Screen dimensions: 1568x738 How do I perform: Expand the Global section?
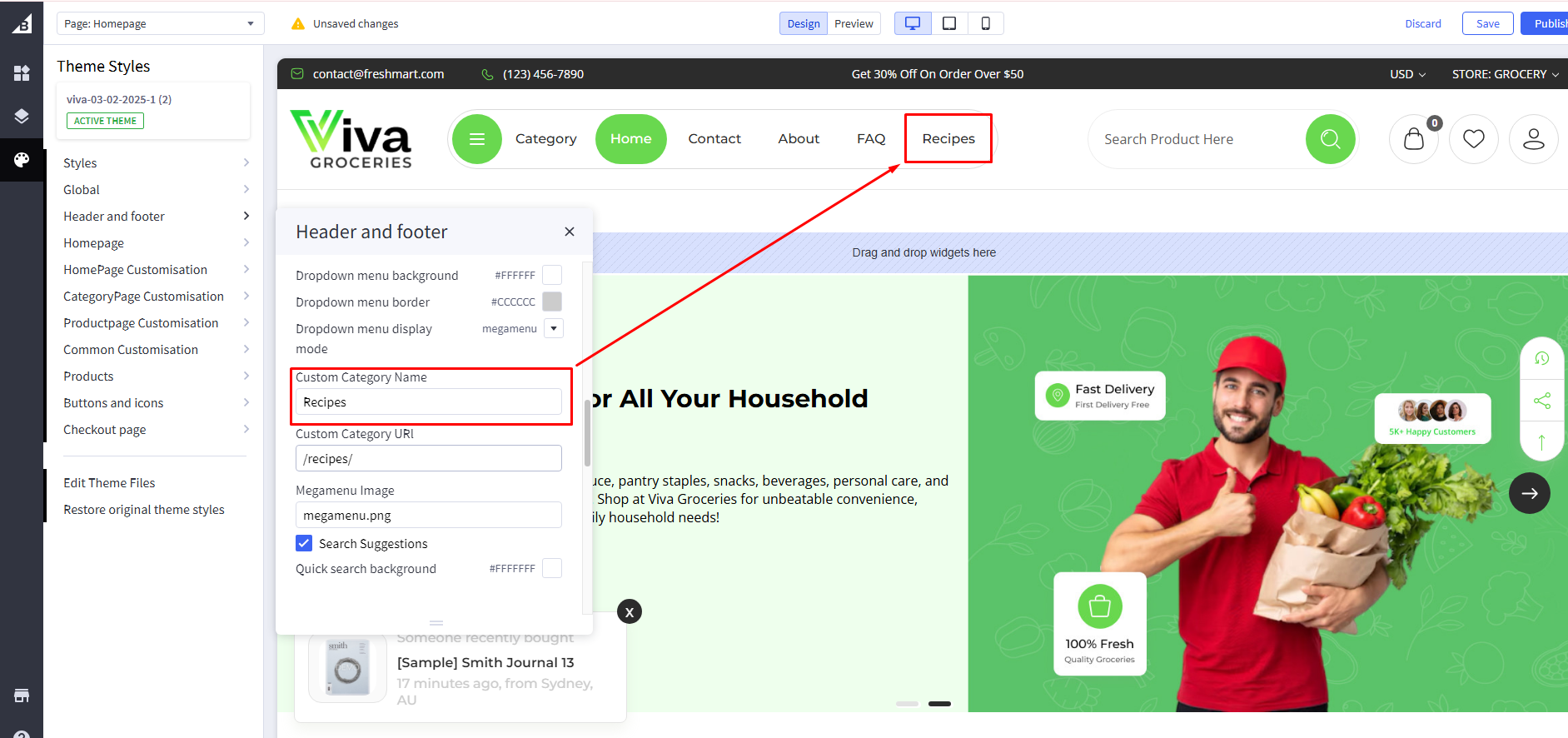click(157, 190)
